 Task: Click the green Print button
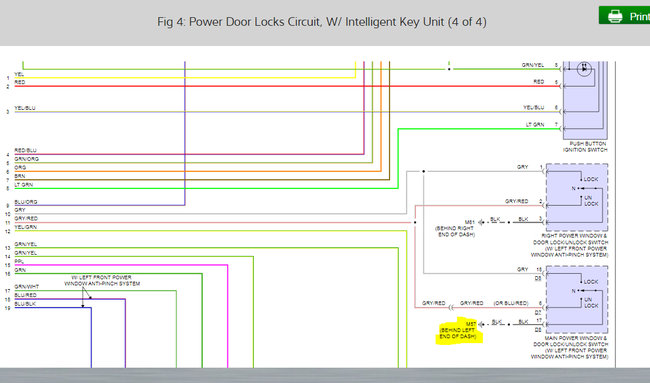click(624, 15)
